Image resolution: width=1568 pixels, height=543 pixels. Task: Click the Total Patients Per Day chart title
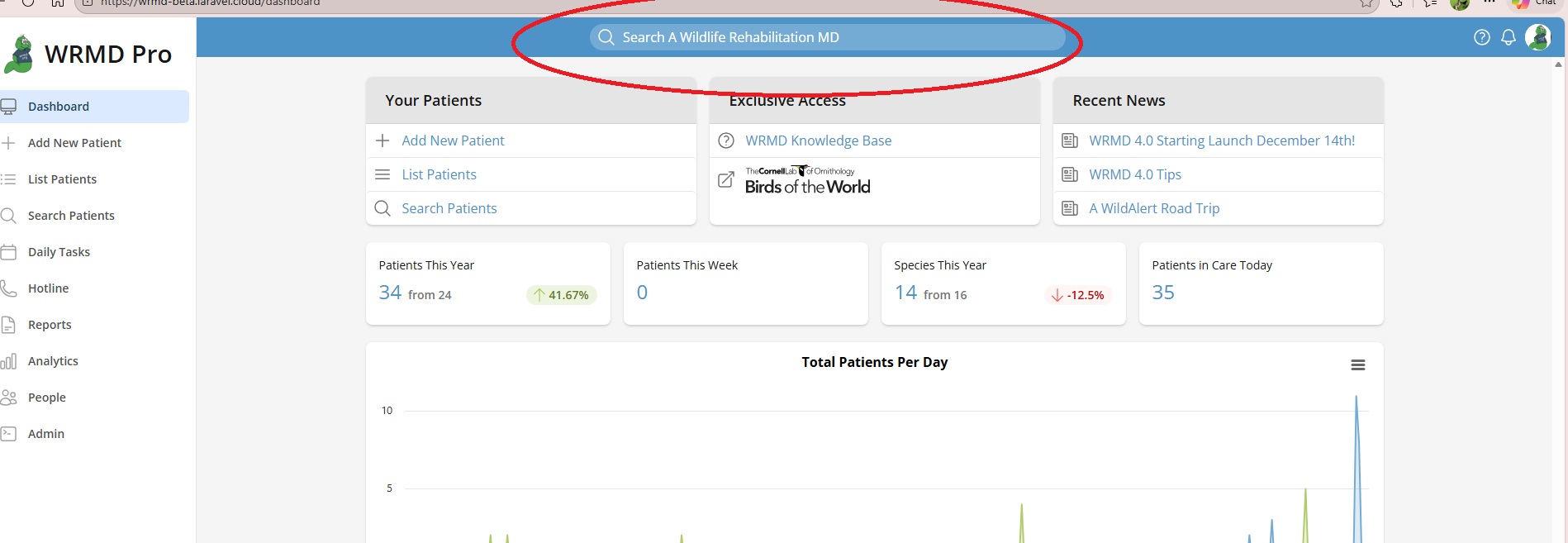click(x=875, y=362)
